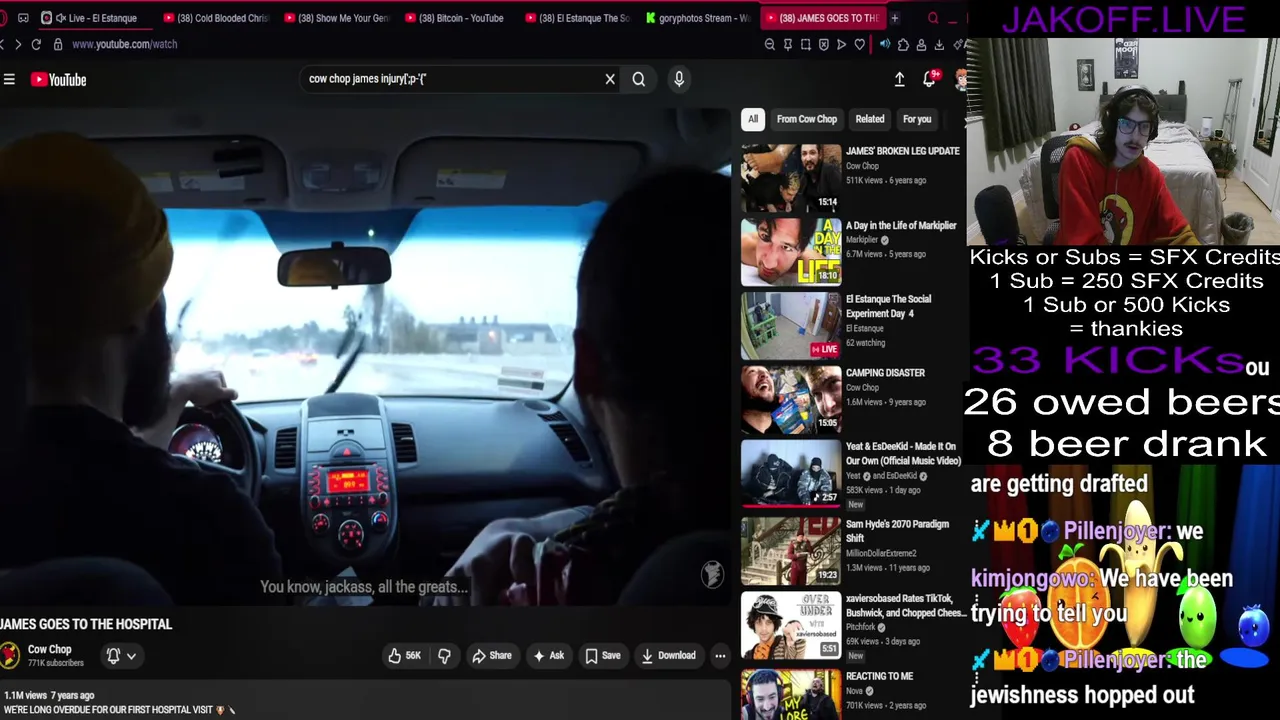This screenshot has width=1280, height=720.
Task: Click the Ask button
Action: click(548, 656)
